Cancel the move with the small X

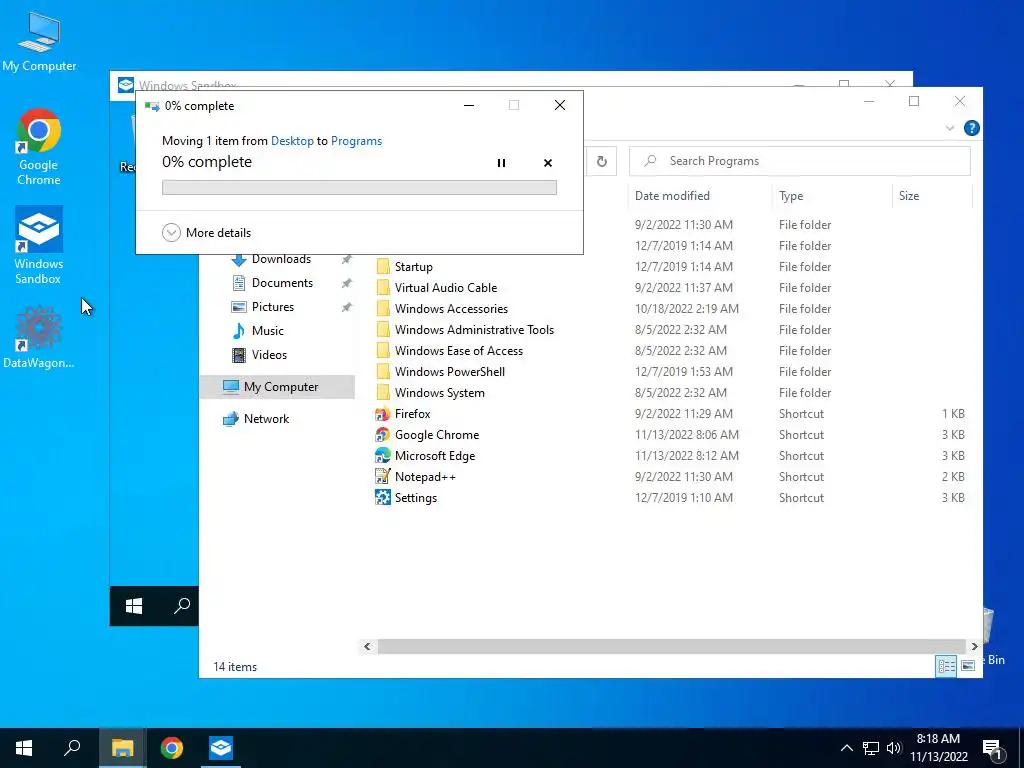pyautogui.click(x=548, y=163)
